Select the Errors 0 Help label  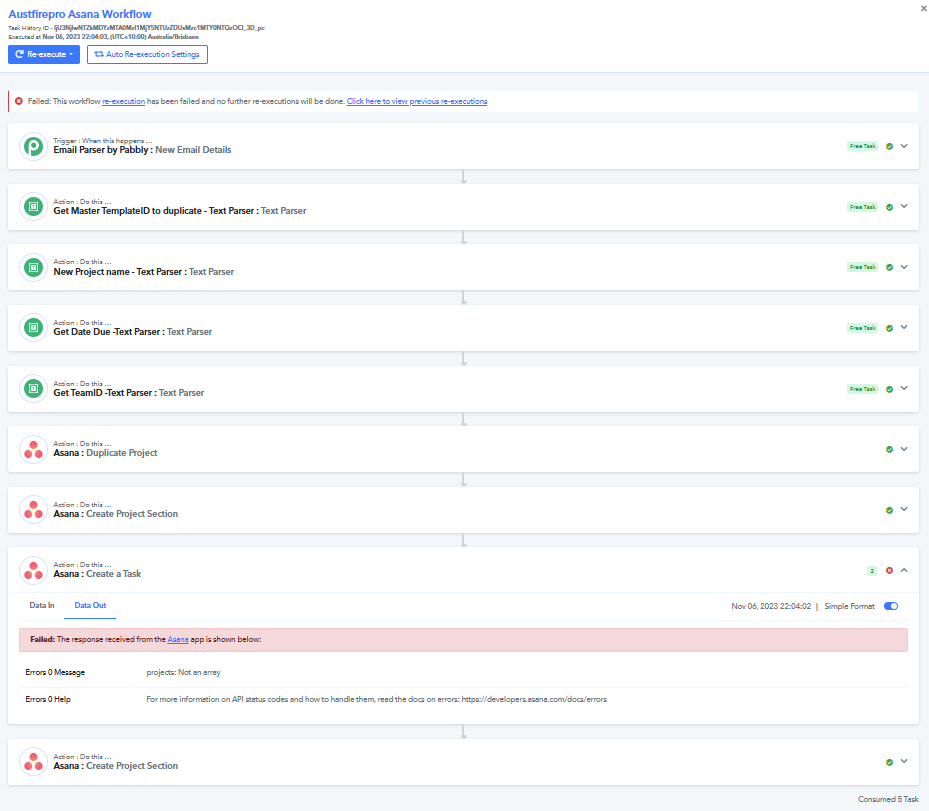(48, 700)
